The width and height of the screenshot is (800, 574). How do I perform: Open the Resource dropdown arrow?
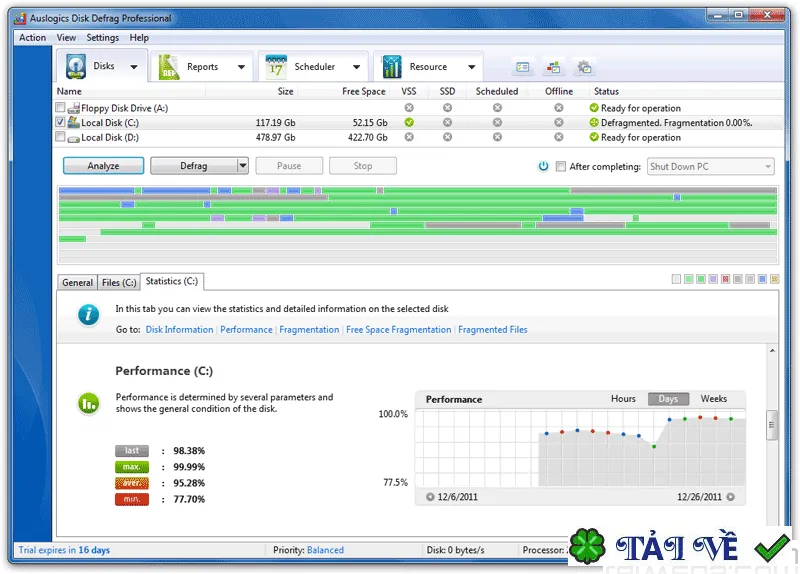click(x=472, y=67)
